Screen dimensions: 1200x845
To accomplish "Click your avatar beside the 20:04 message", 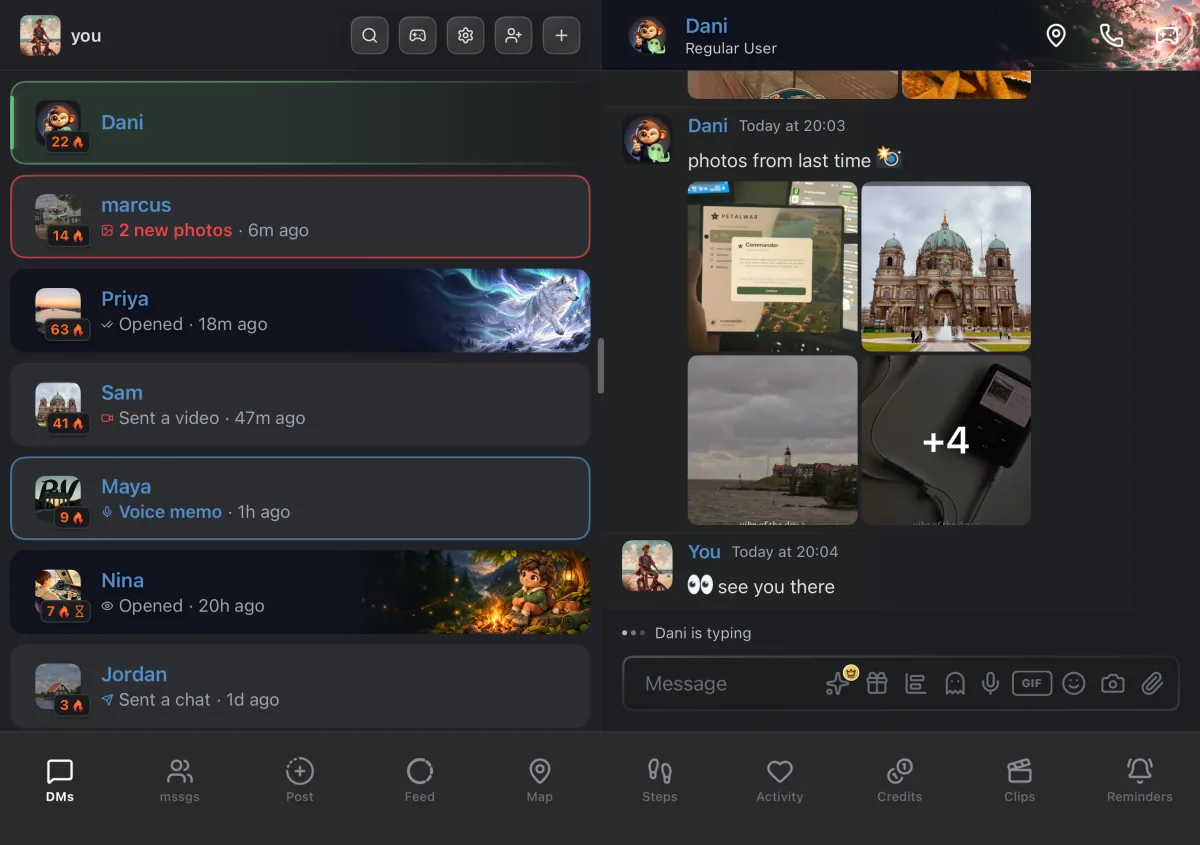I will 647,565.
